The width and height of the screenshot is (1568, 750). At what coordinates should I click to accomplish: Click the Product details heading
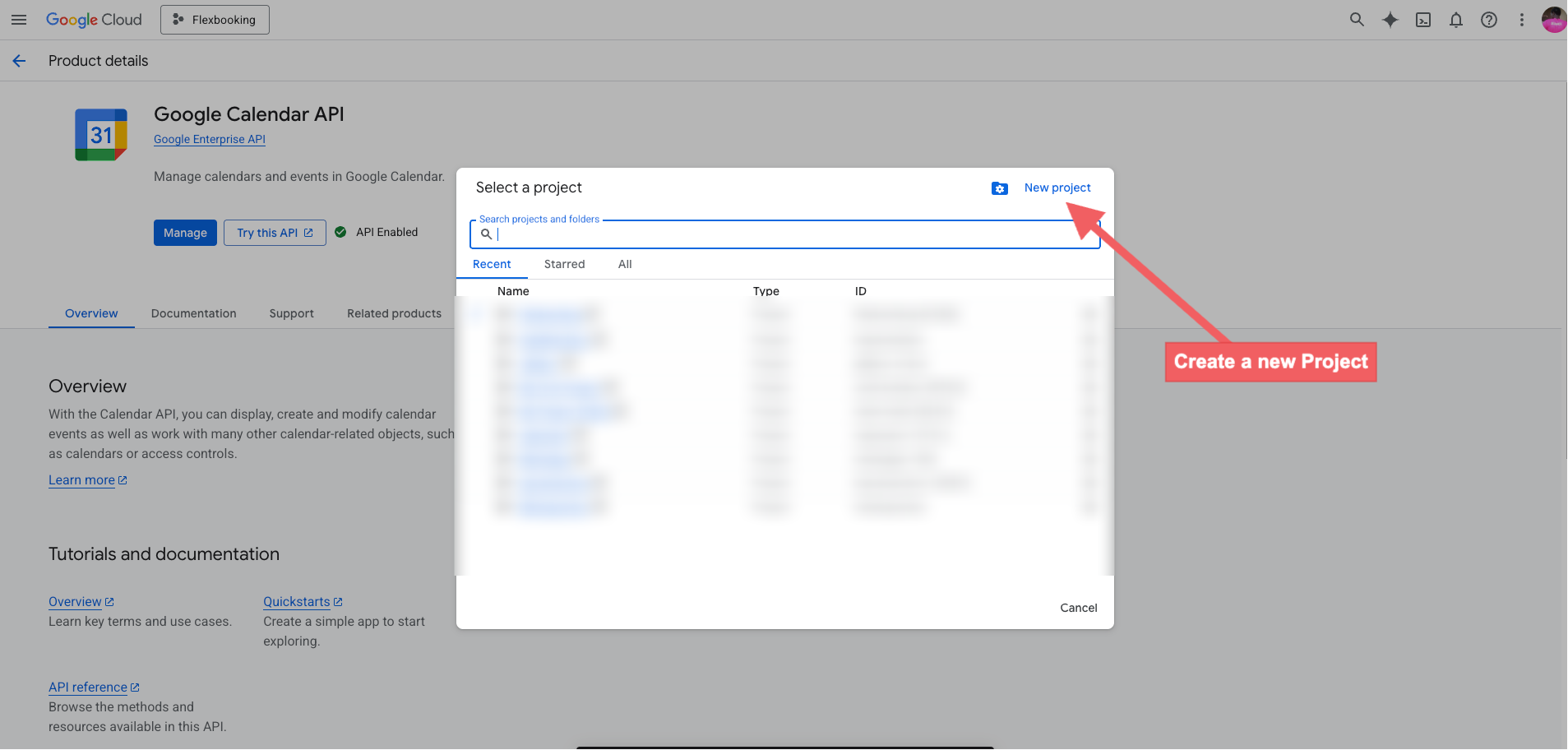click(x=99, y=61)
